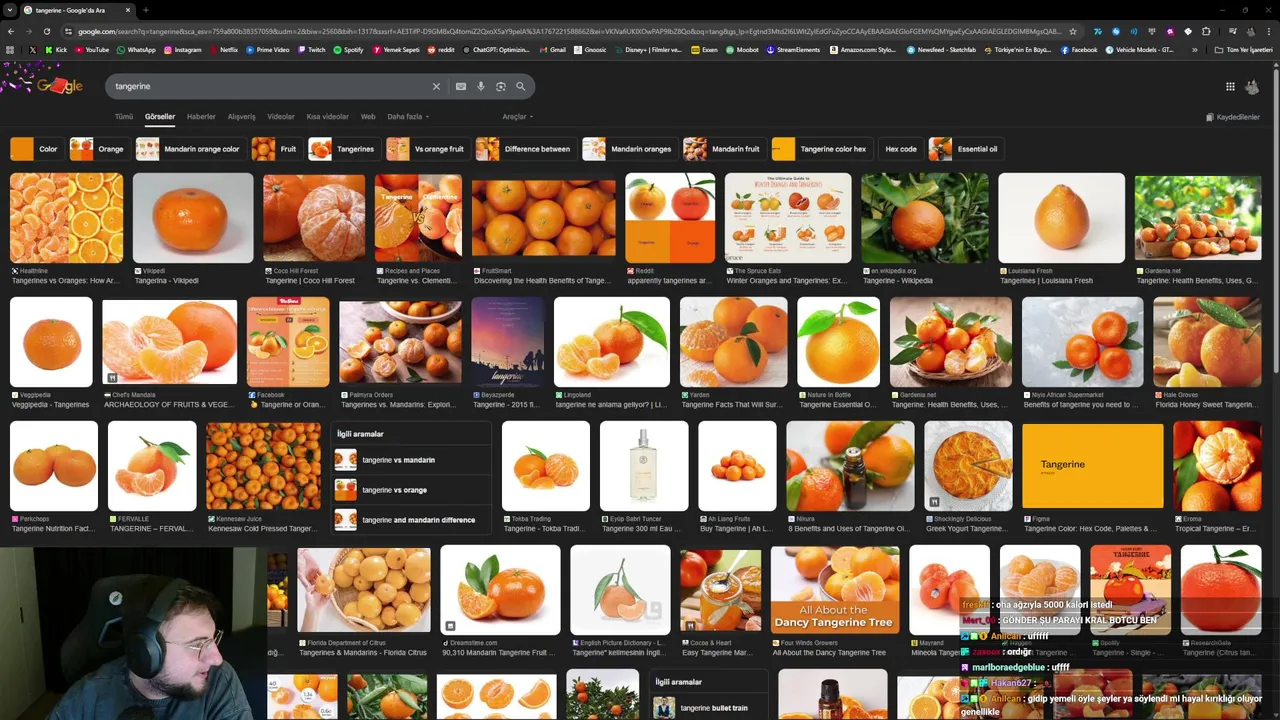This screenshot has height=720, width=1280.
Task: Go to the Google logo homepage
Action: coord(58,86)
